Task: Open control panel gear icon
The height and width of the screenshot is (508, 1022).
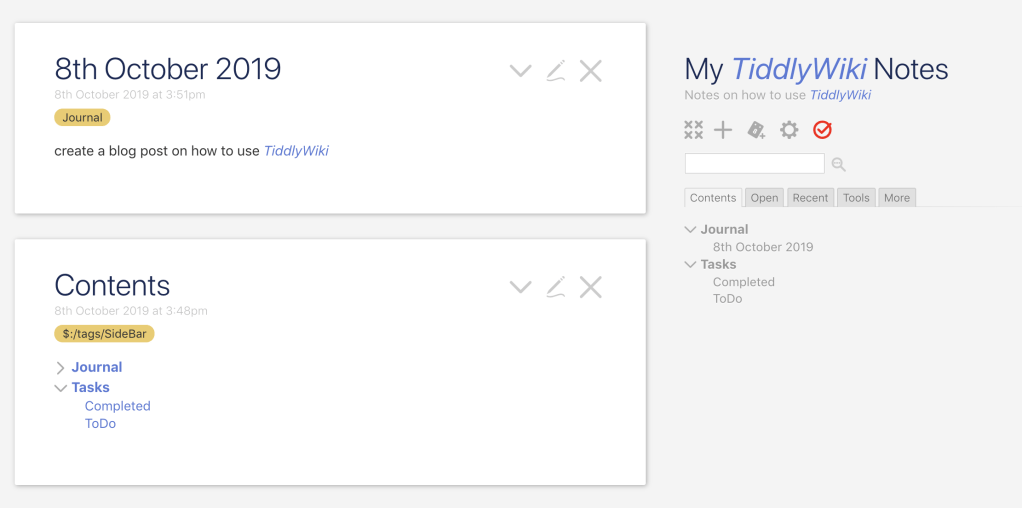Action: (789, 130)
